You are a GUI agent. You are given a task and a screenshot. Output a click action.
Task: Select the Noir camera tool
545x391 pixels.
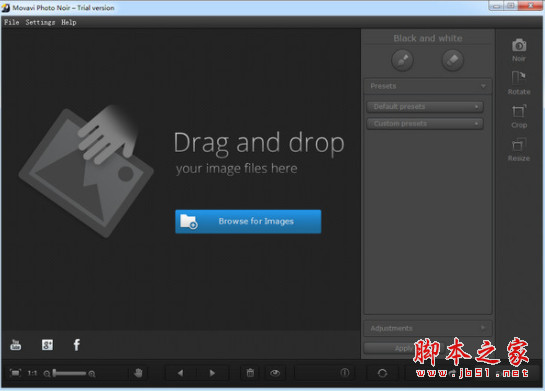(519, 50)
